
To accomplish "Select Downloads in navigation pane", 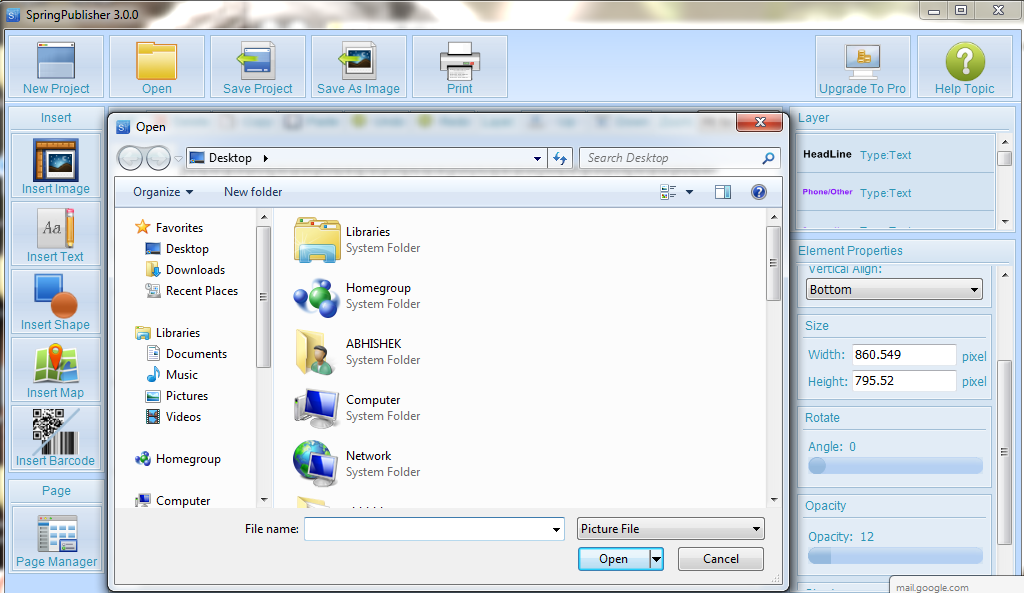I will (x=185, y=270).
